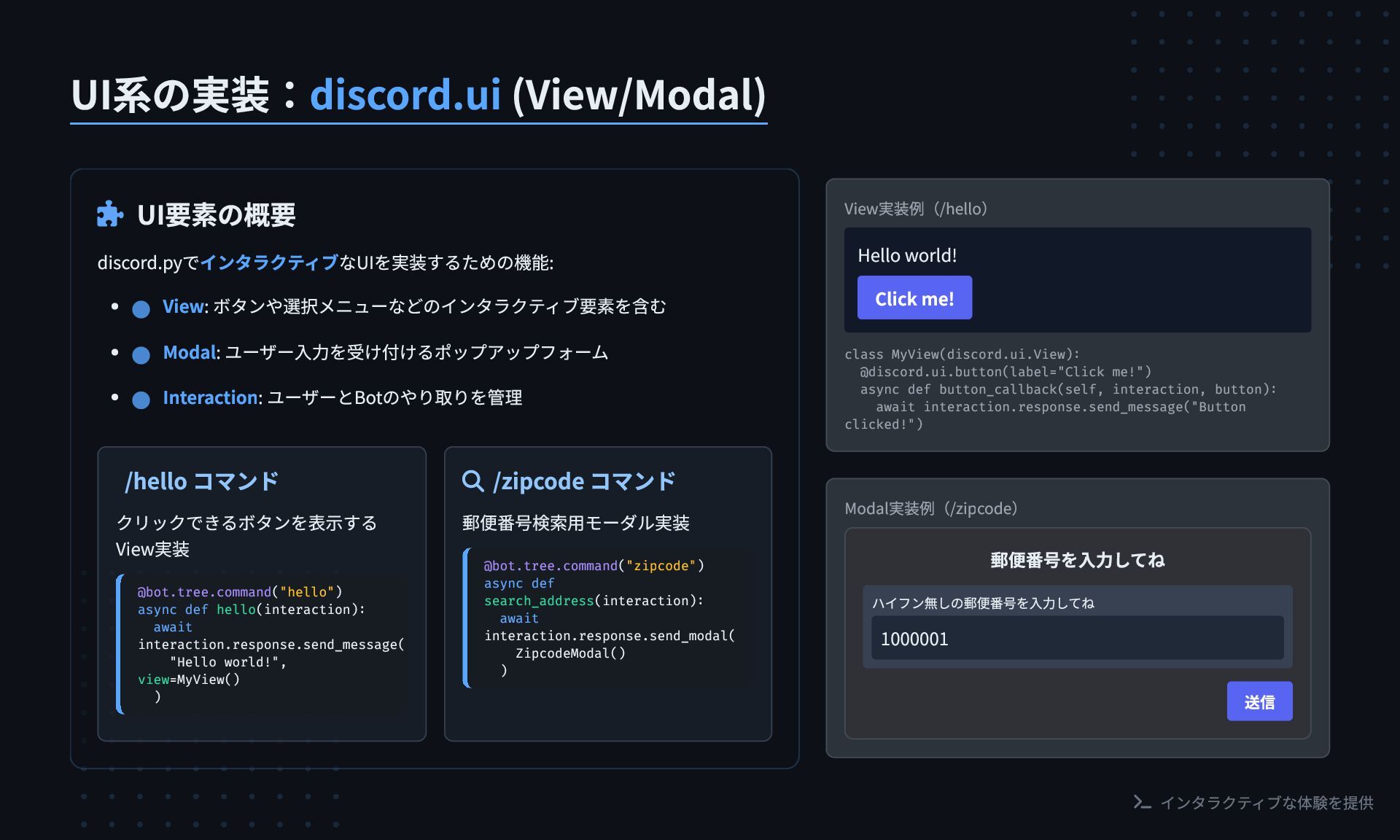Click the terminal prompt icon in the footer

(1142, 803)
